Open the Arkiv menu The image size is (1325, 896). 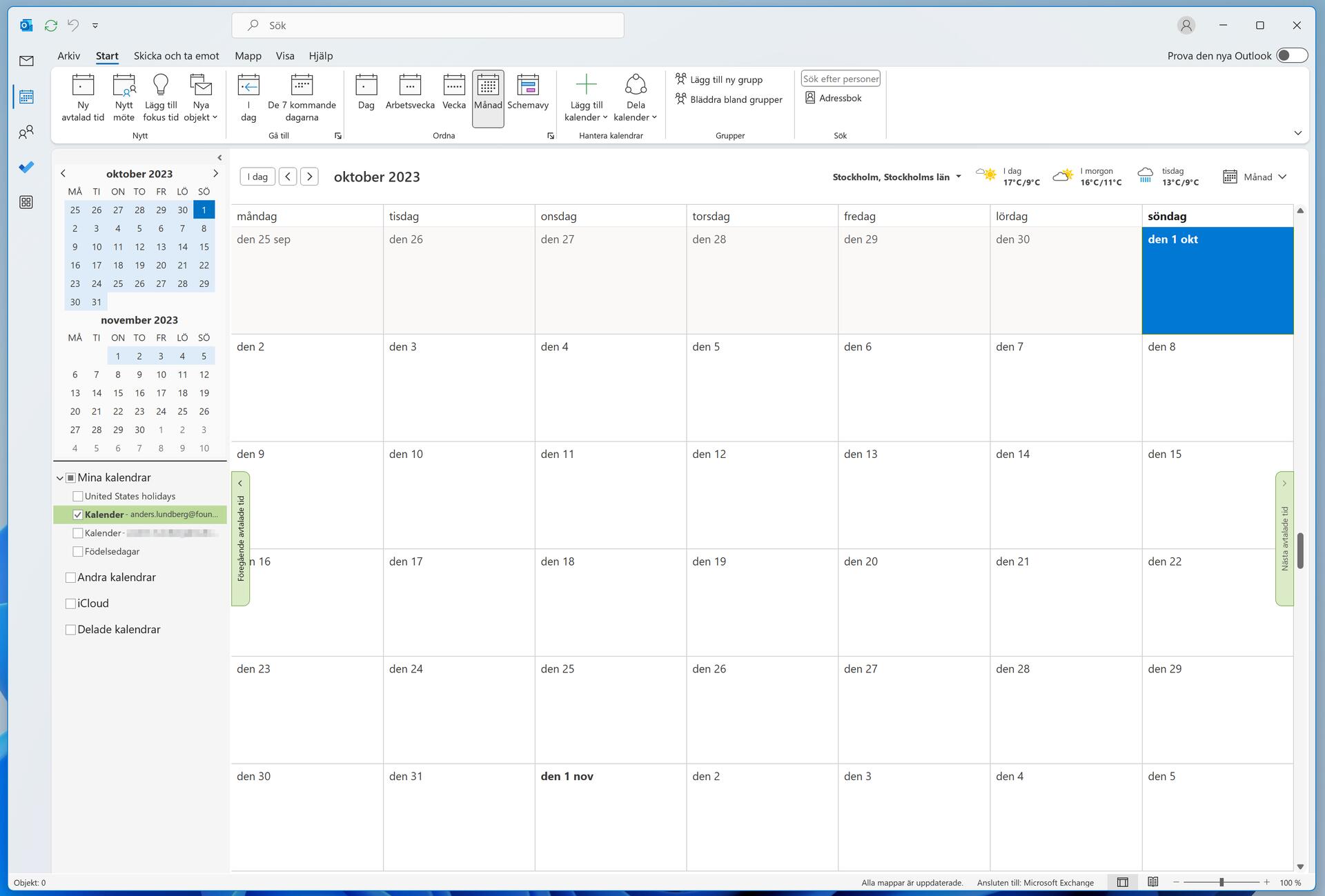[x=68, y=56]
